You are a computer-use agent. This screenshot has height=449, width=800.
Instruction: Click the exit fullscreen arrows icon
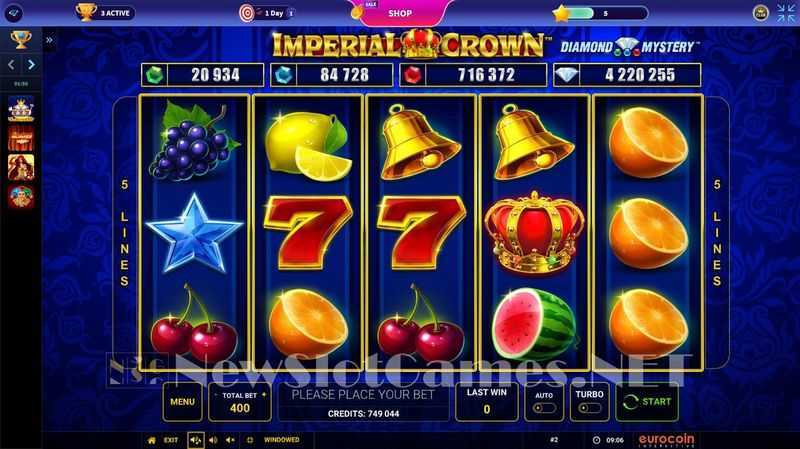(786, 13)
